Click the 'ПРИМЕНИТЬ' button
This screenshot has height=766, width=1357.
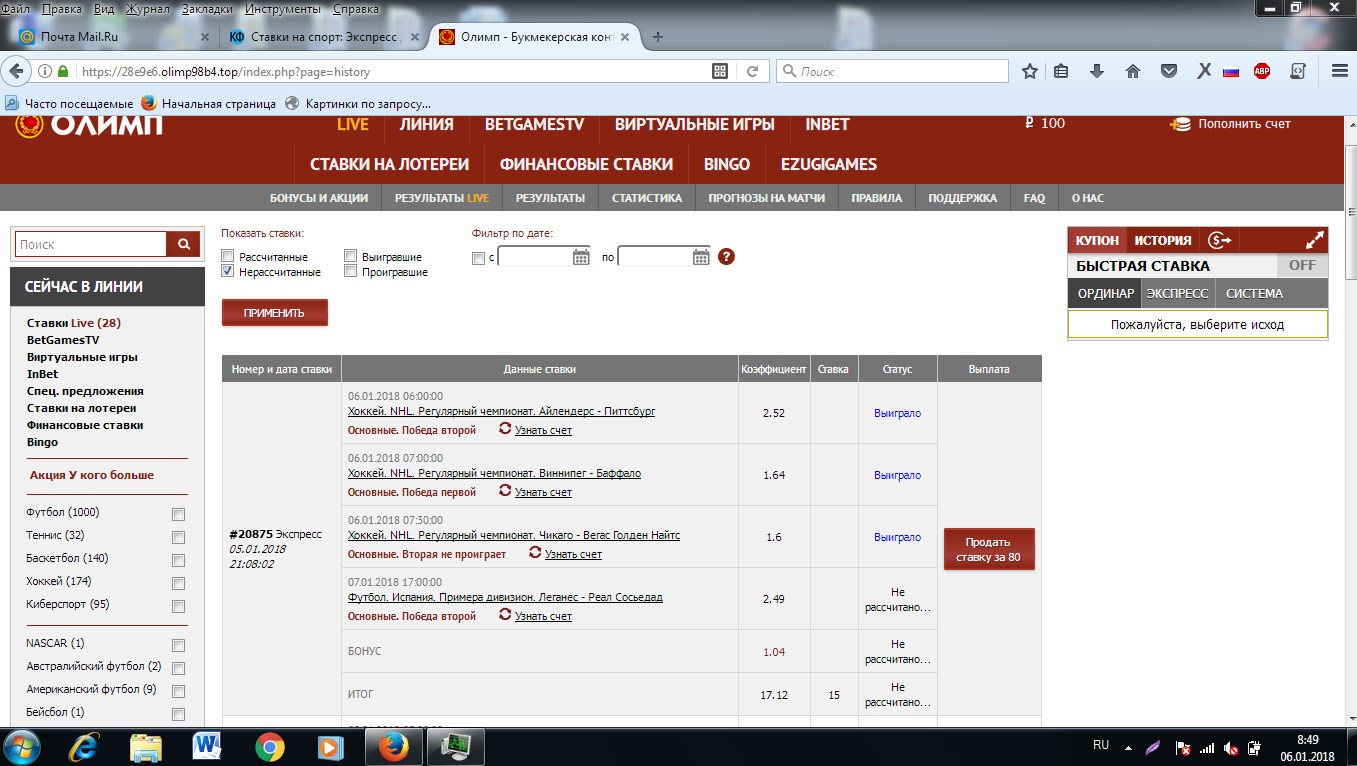pos(274,312)
